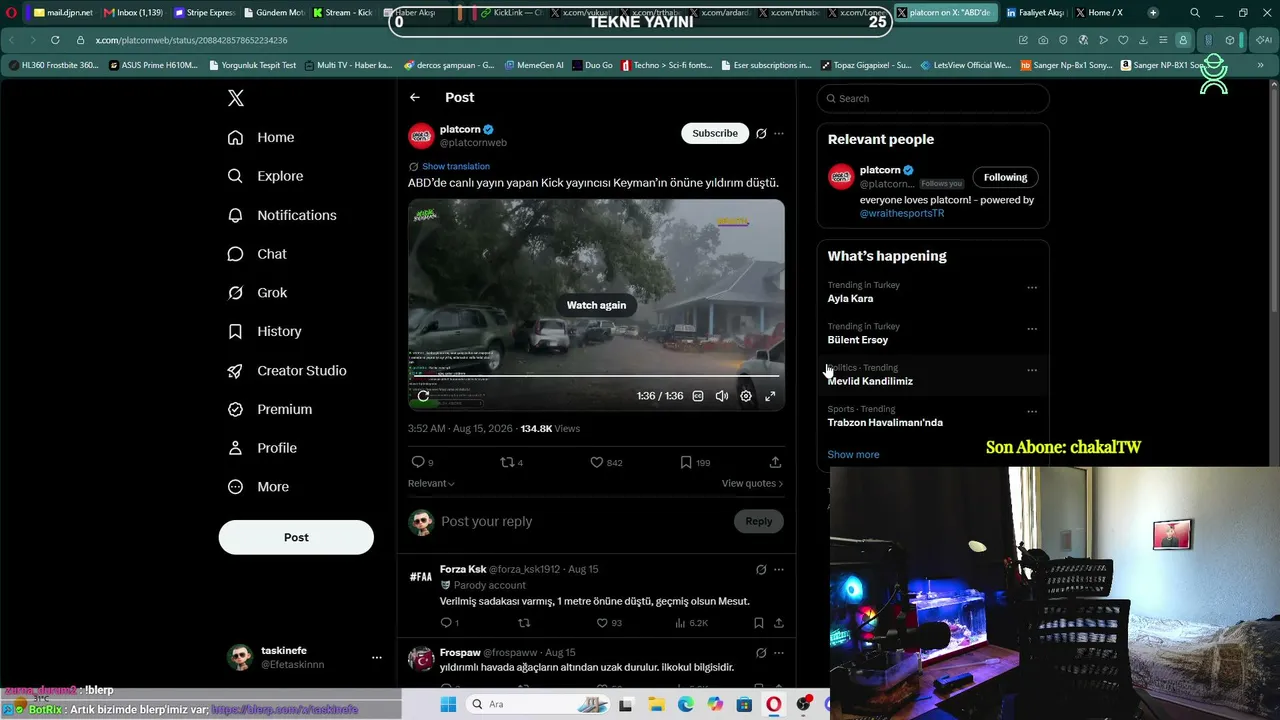Screen dimensions: 1280x720
Task: Switch to the Stream - Kick tab
Action: click(343, 13)
